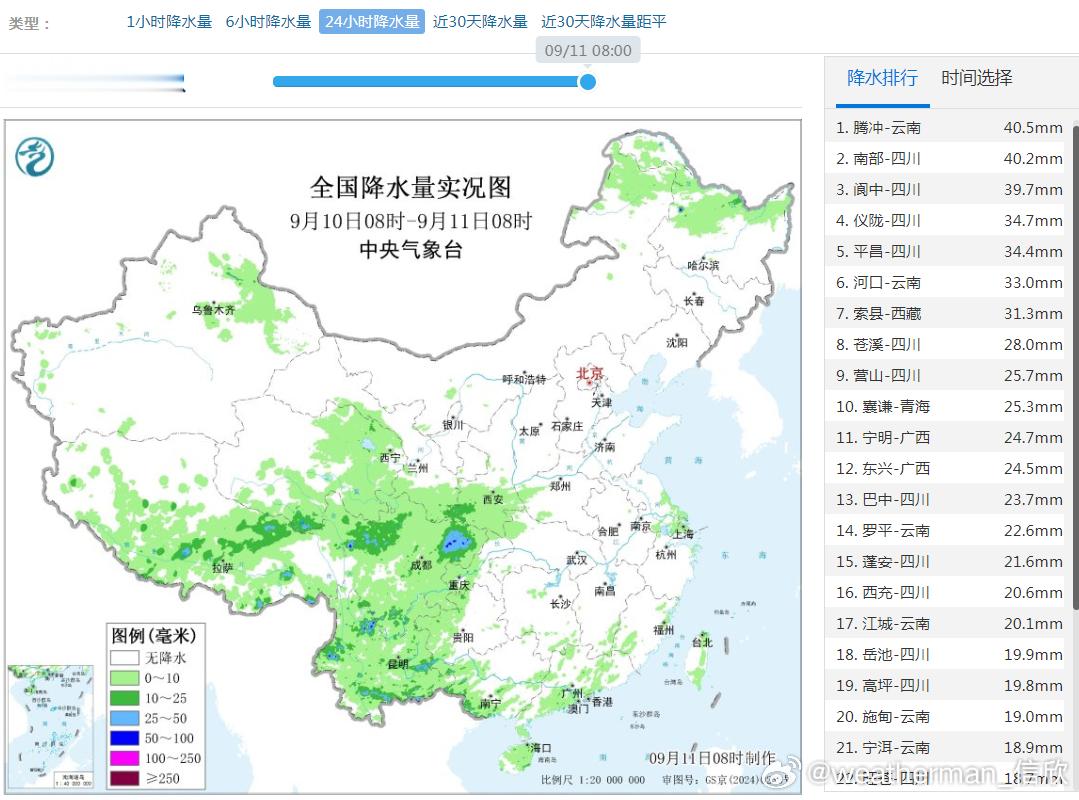Click the 腾冲-云南 ranking entry
Image resolution: width=1079 pixels, height=800 pixels.
tap(950, 128)
